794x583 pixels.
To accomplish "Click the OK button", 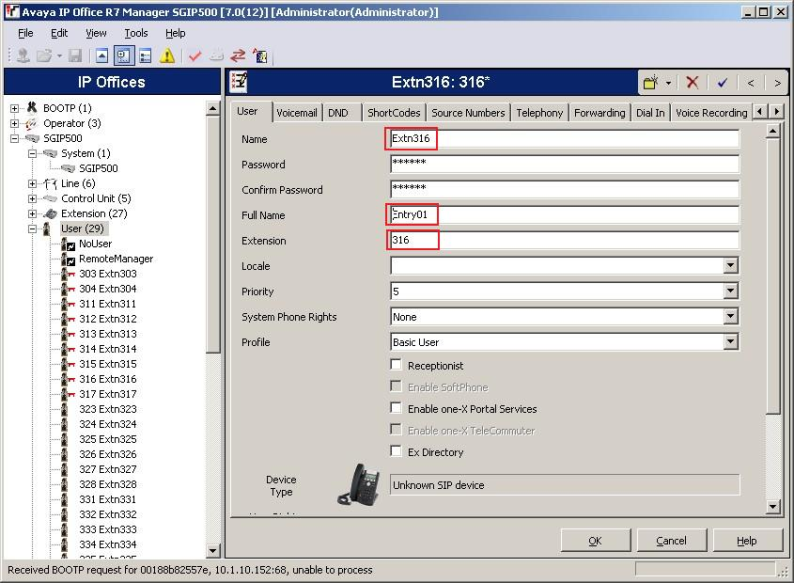I will point(594,541).
